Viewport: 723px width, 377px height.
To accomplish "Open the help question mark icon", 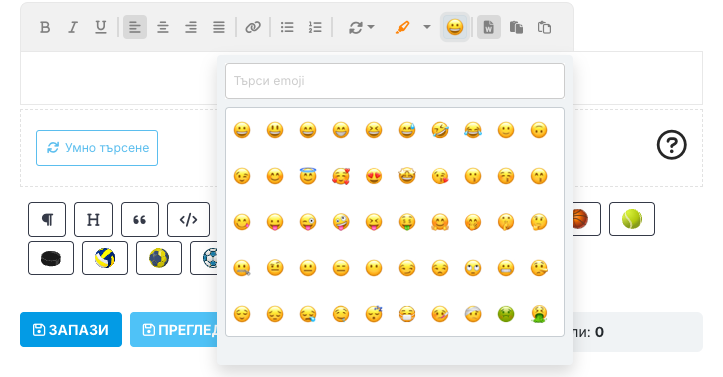I will click(671, 145).
